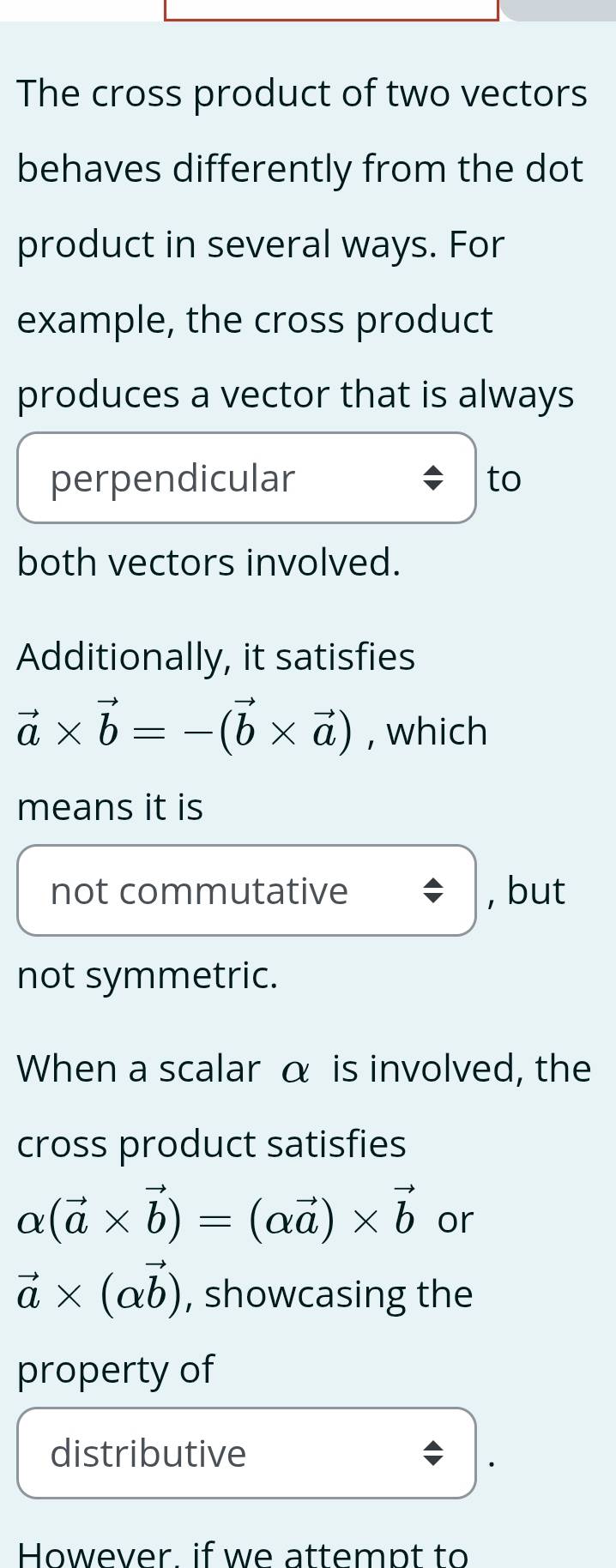The height and width of the screenshot is (1568, 616).
Task: Click the gray rounded tab at top right
Action: 559,9
